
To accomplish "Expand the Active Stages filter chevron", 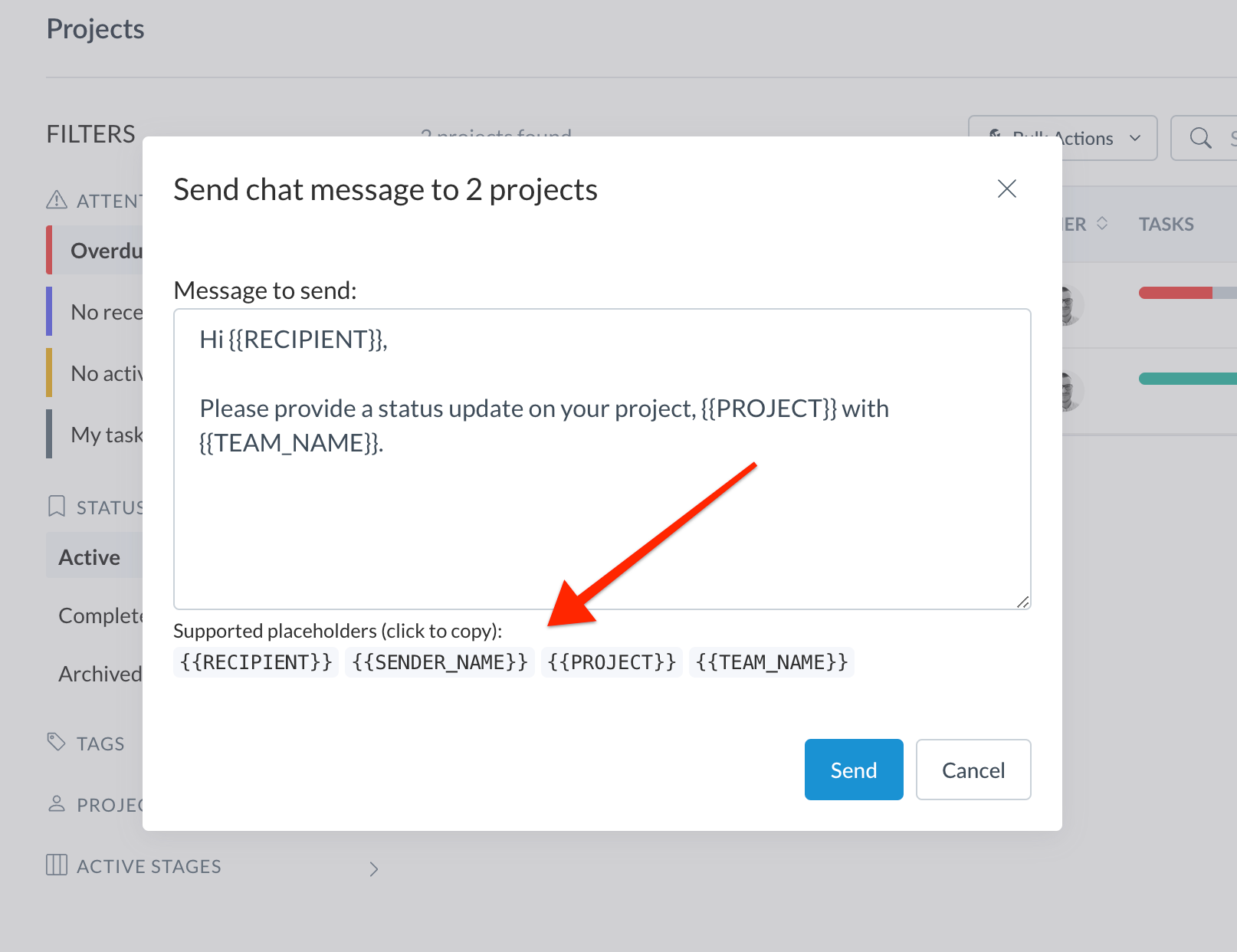I will [x=373, y=868].
